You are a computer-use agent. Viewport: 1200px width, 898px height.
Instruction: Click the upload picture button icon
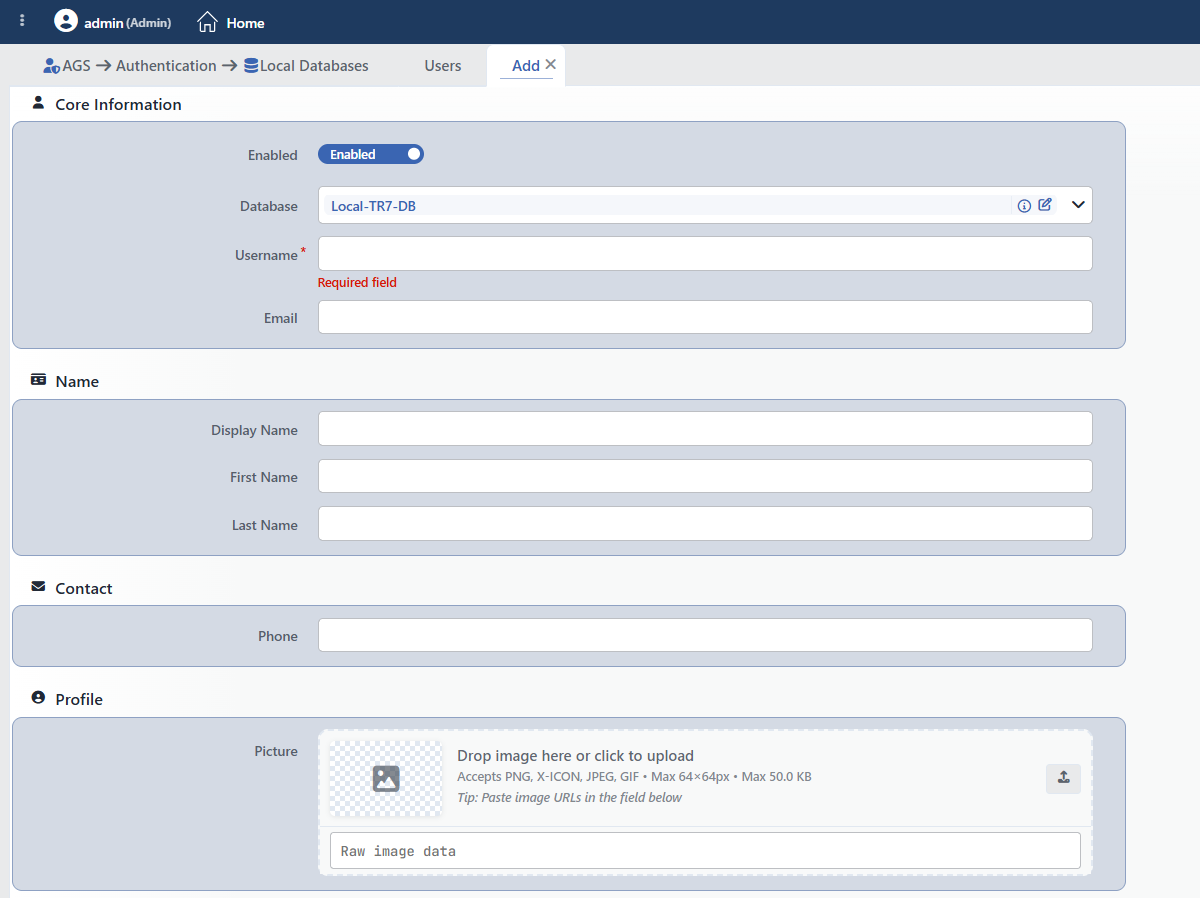[1063, 778]
